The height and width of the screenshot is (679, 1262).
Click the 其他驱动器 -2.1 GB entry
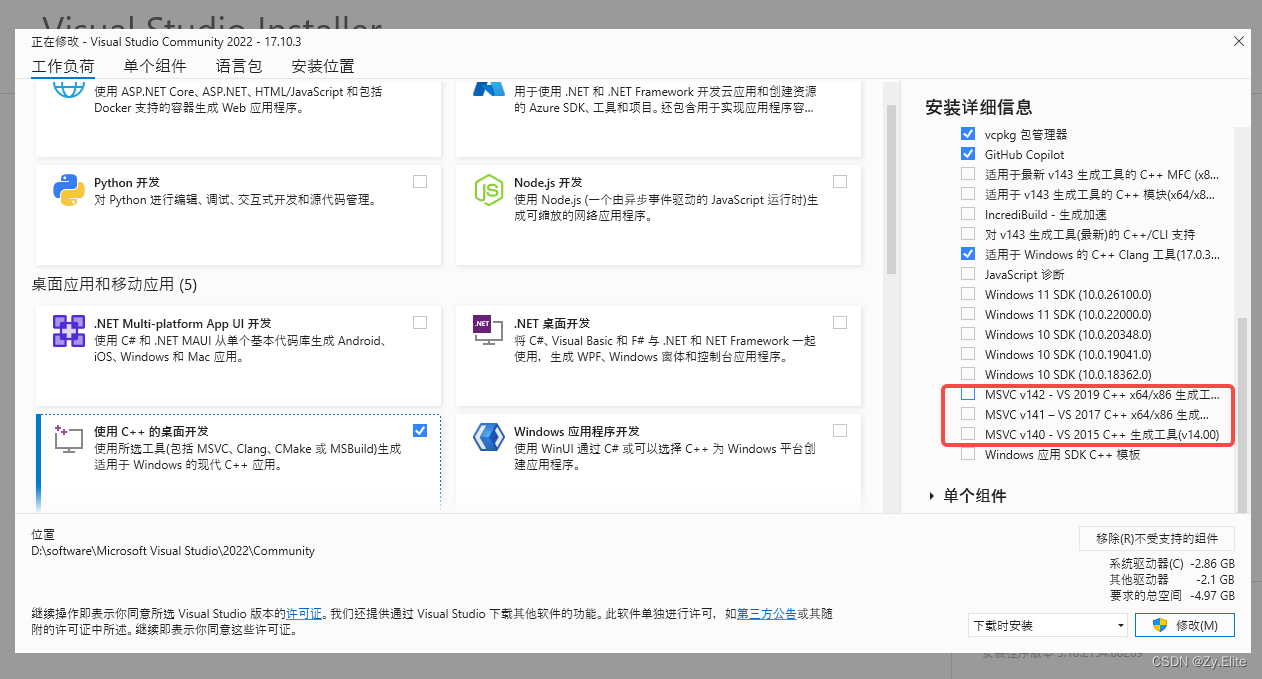[x=1171, y=579]
